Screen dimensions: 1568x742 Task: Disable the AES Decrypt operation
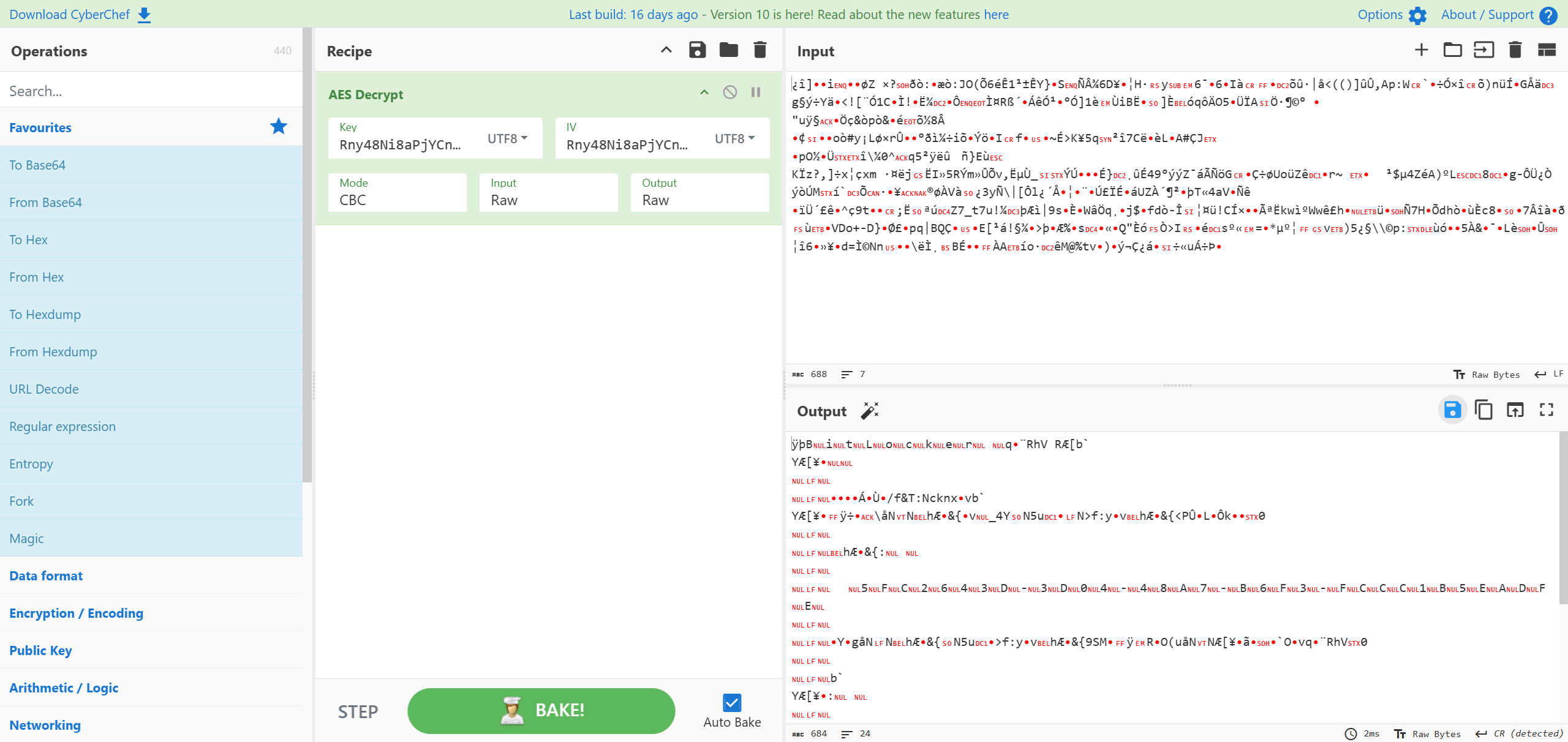729,92
